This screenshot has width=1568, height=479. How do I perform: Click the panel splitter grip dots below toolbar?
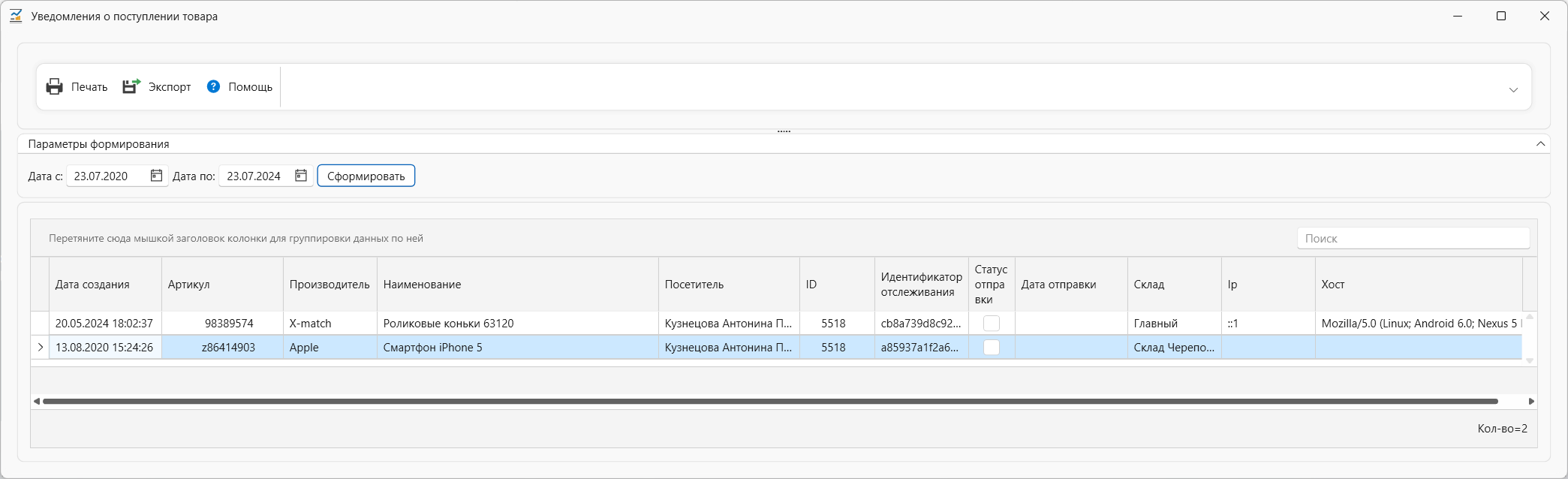pos(784,131)
